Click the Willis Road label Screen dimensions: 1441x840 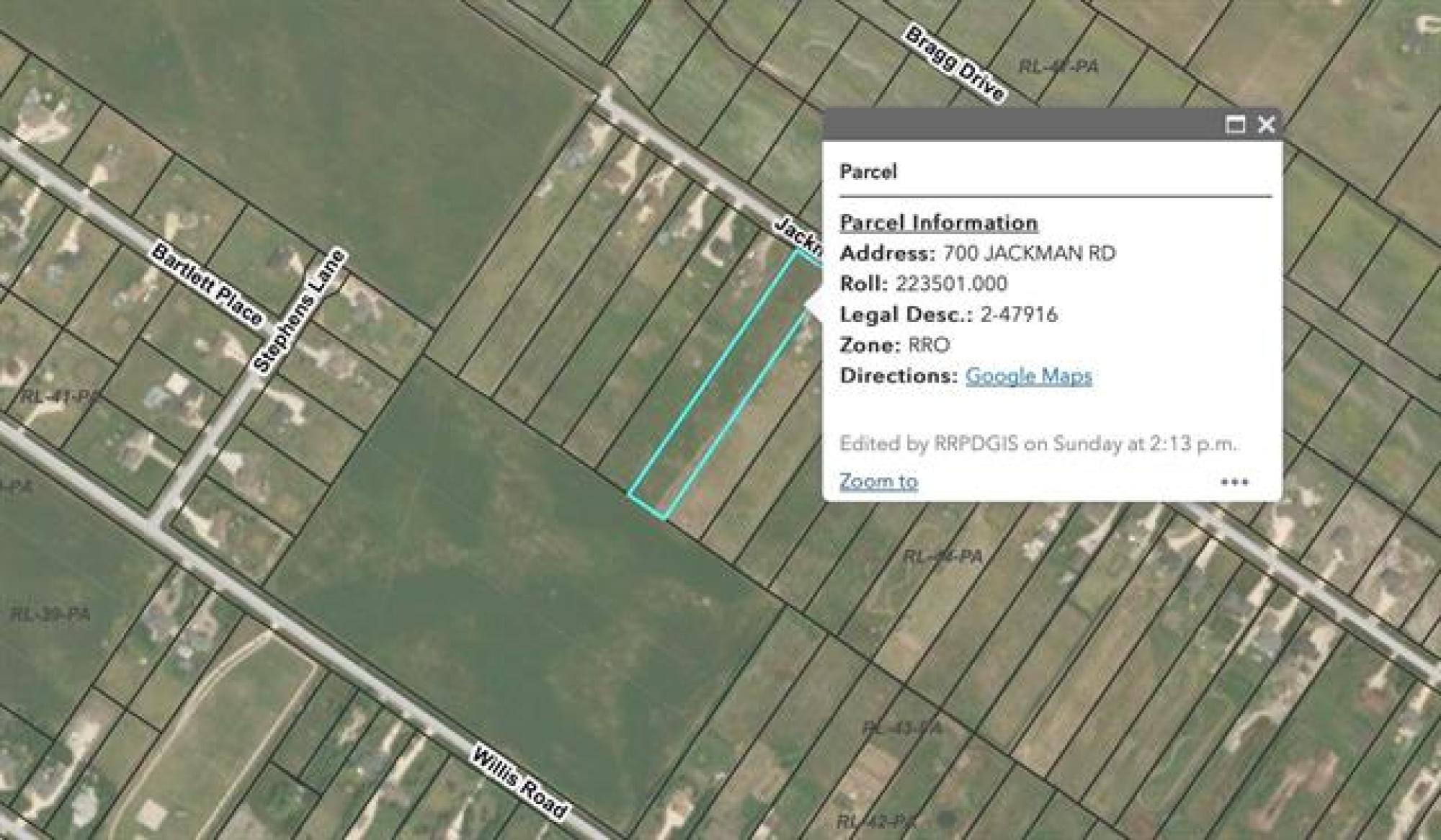pos(519,784)
